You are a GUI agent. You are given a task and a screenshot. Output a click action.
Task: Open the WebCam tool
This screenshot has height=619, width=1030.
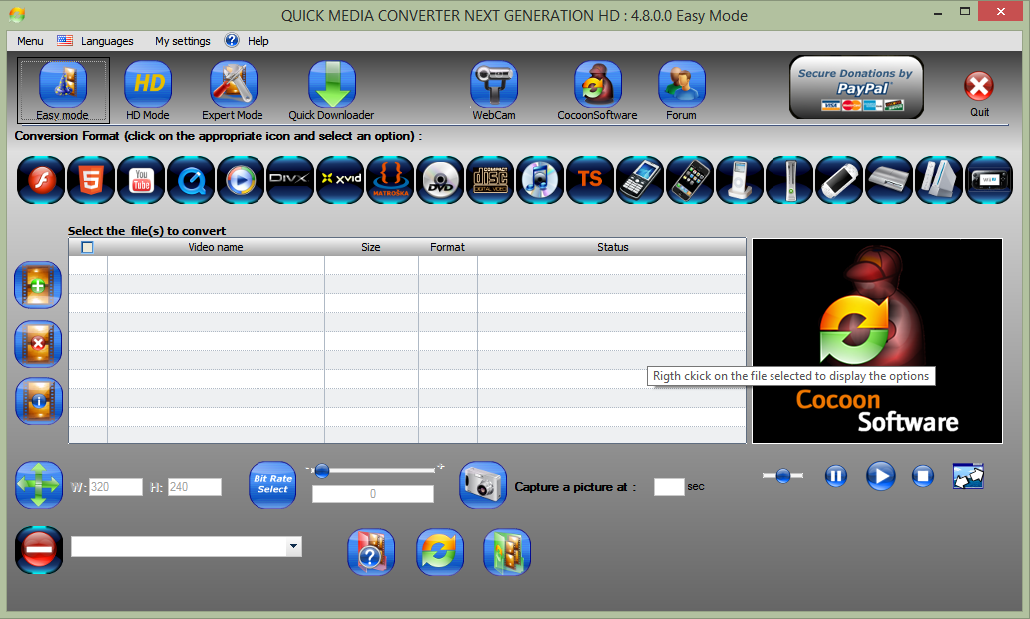pos(494,91)
